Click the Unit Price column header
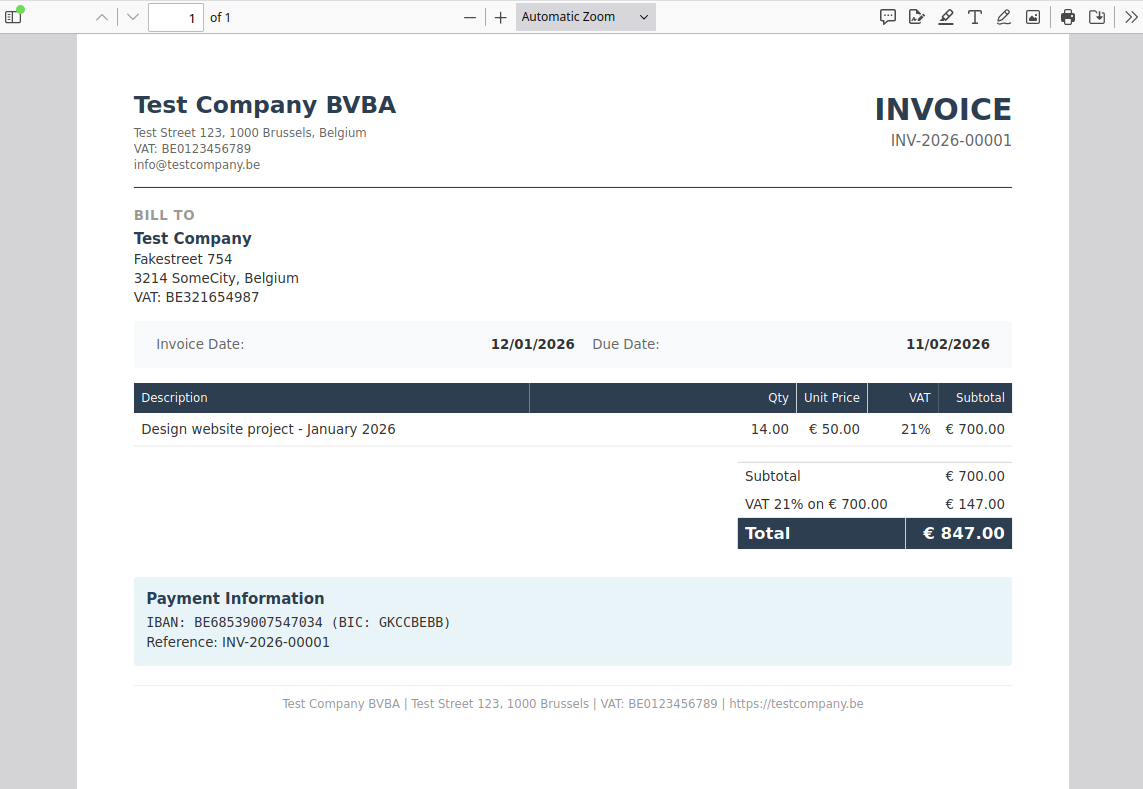The height and width of the screenshot is (789, 1143). pos(832,397)
